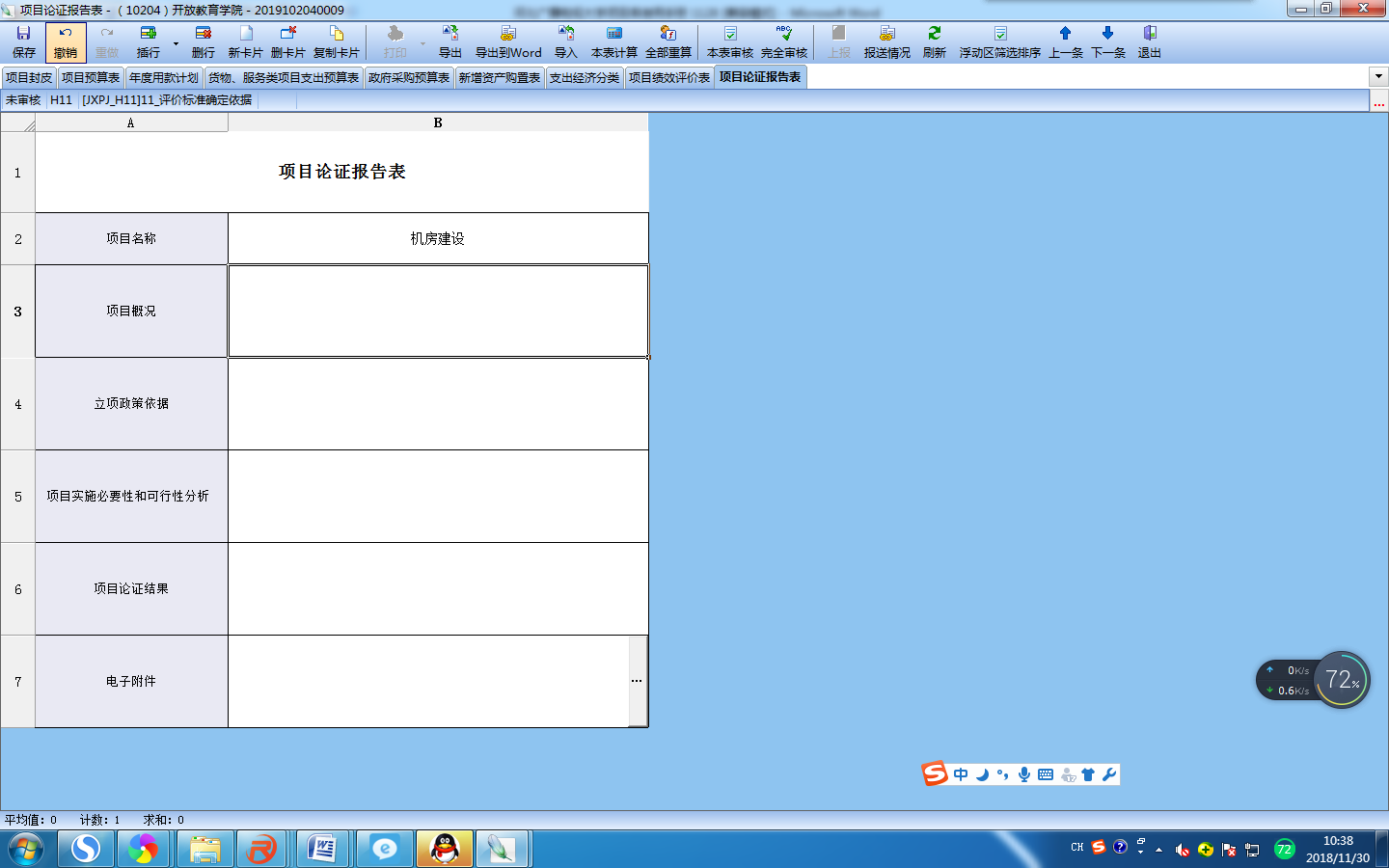Click the red ellipsis expander on formula bar
Screen dimensions: 1389x868
1378,100
